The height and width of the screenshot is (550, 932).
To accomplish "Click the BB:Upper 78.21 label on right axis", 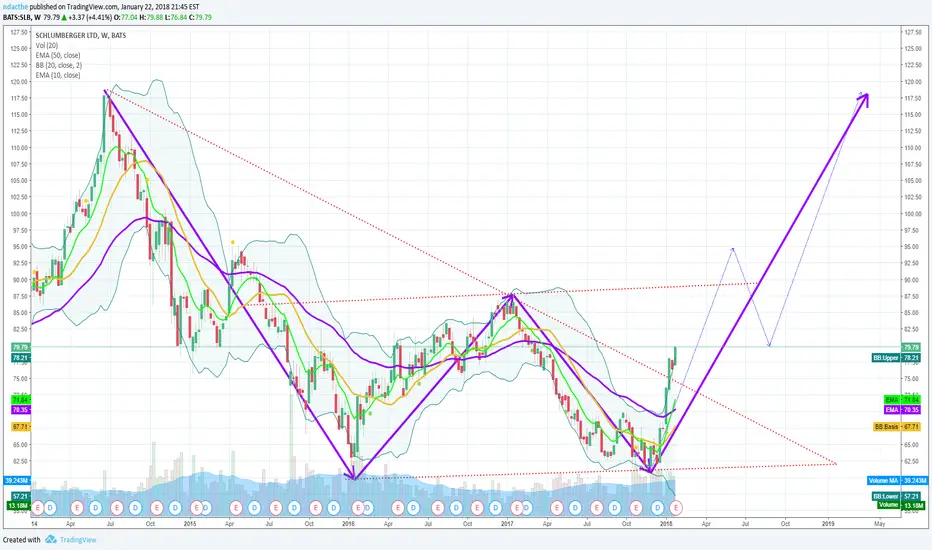I will [x=898, y=358].
